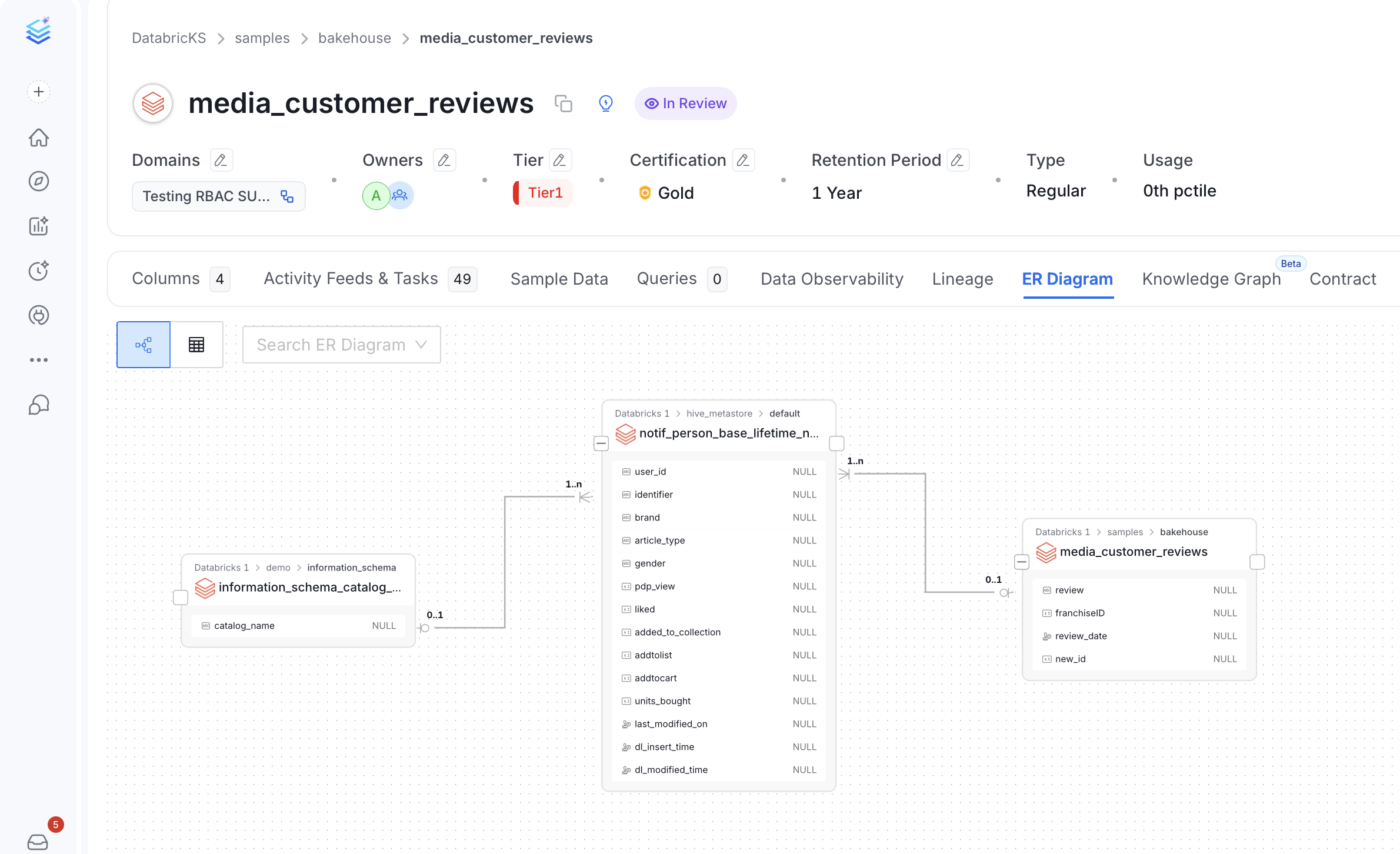1400x854 pixels.
Task: Edit Owners with the pencil icon
Action: pyautogui.click(x=444, y=160)
